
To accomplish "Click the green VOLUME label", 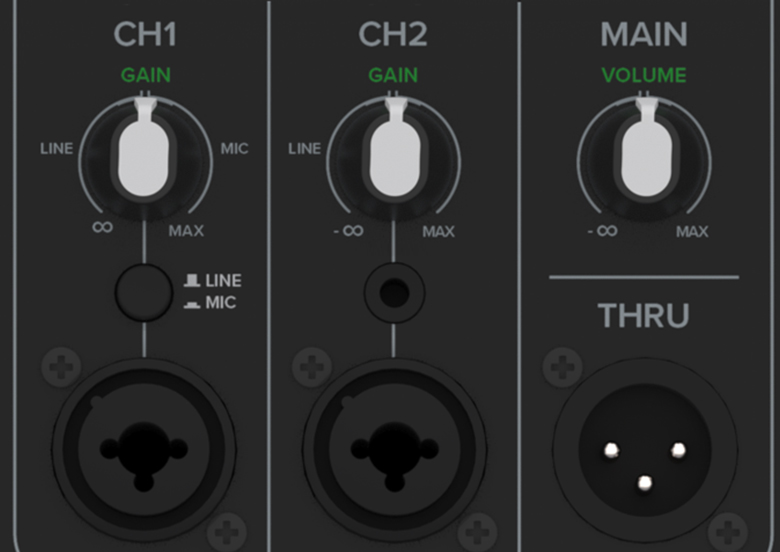I will pos(644,76).
